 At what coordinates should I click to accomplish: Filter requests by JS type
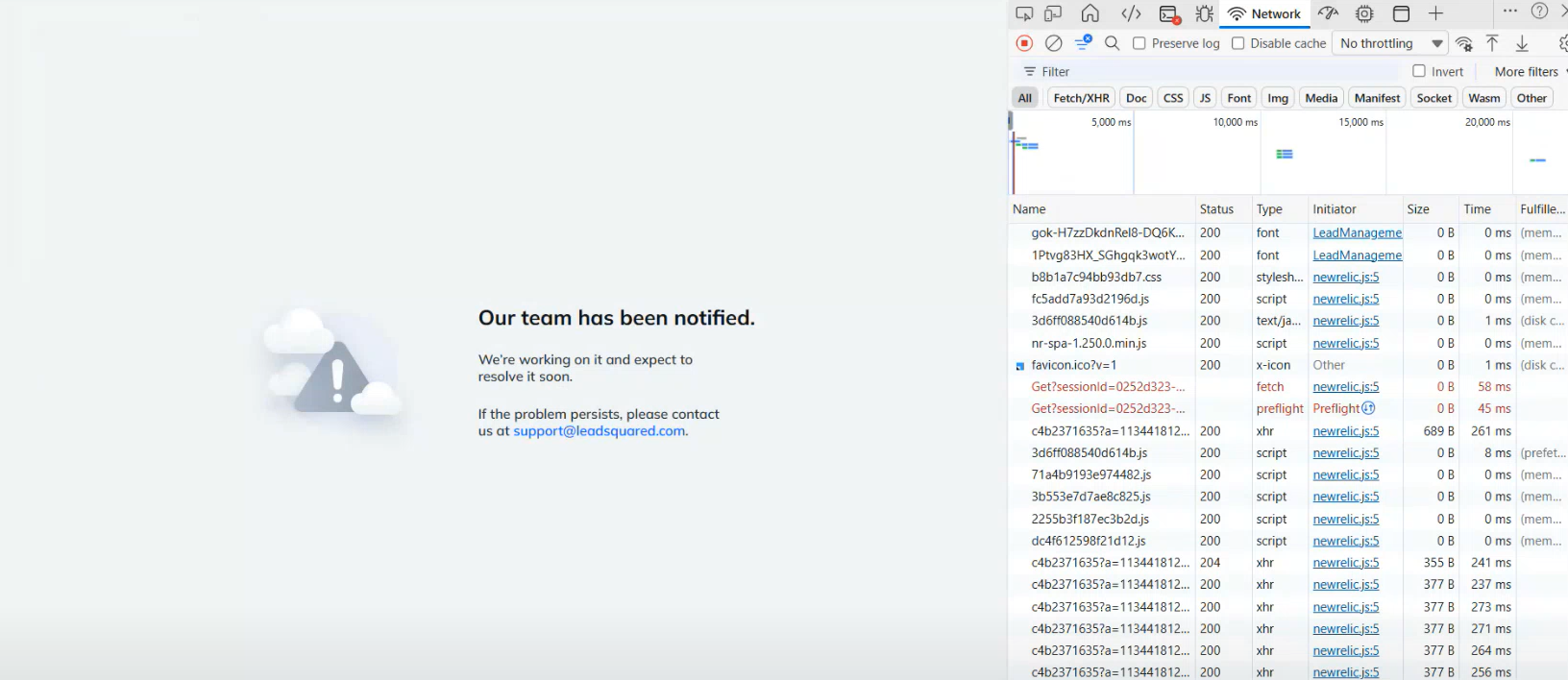coord(1205,98)
